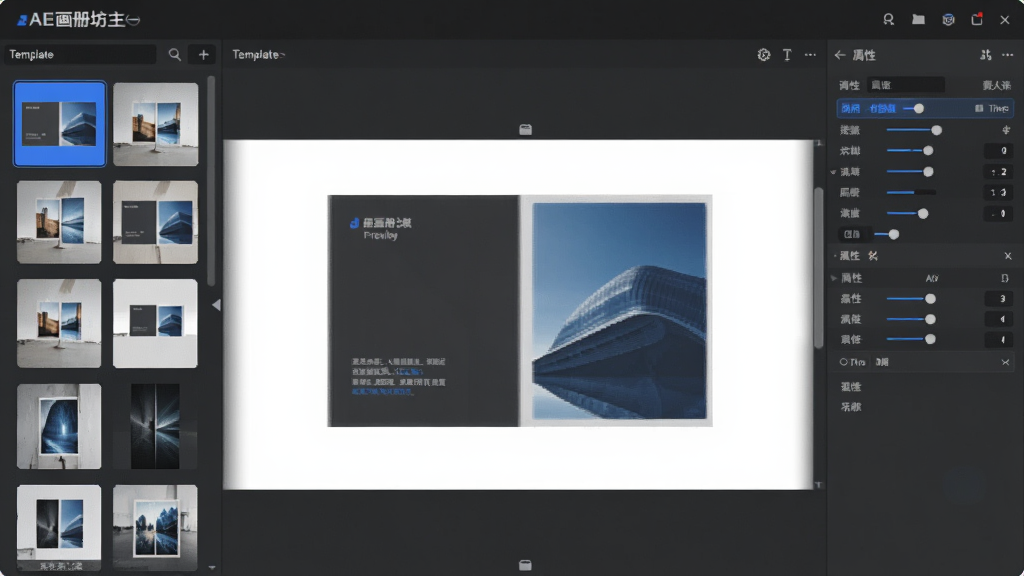Close the 属性 section with its X

point(1008,256)
